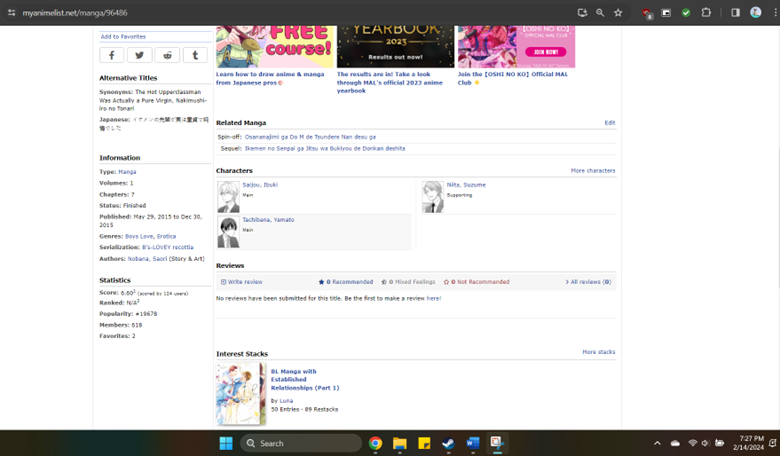The image size is (780, 456).
Task: Open All reviews link
Action: point(588,282)
